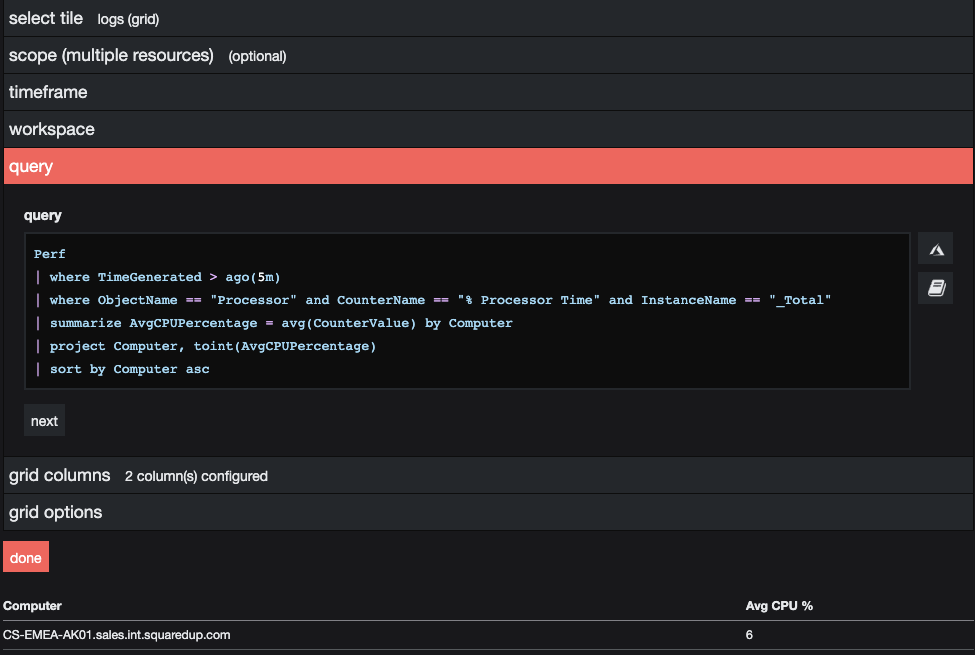Select the logs (grid) tile label

click(x=128, y=19)
